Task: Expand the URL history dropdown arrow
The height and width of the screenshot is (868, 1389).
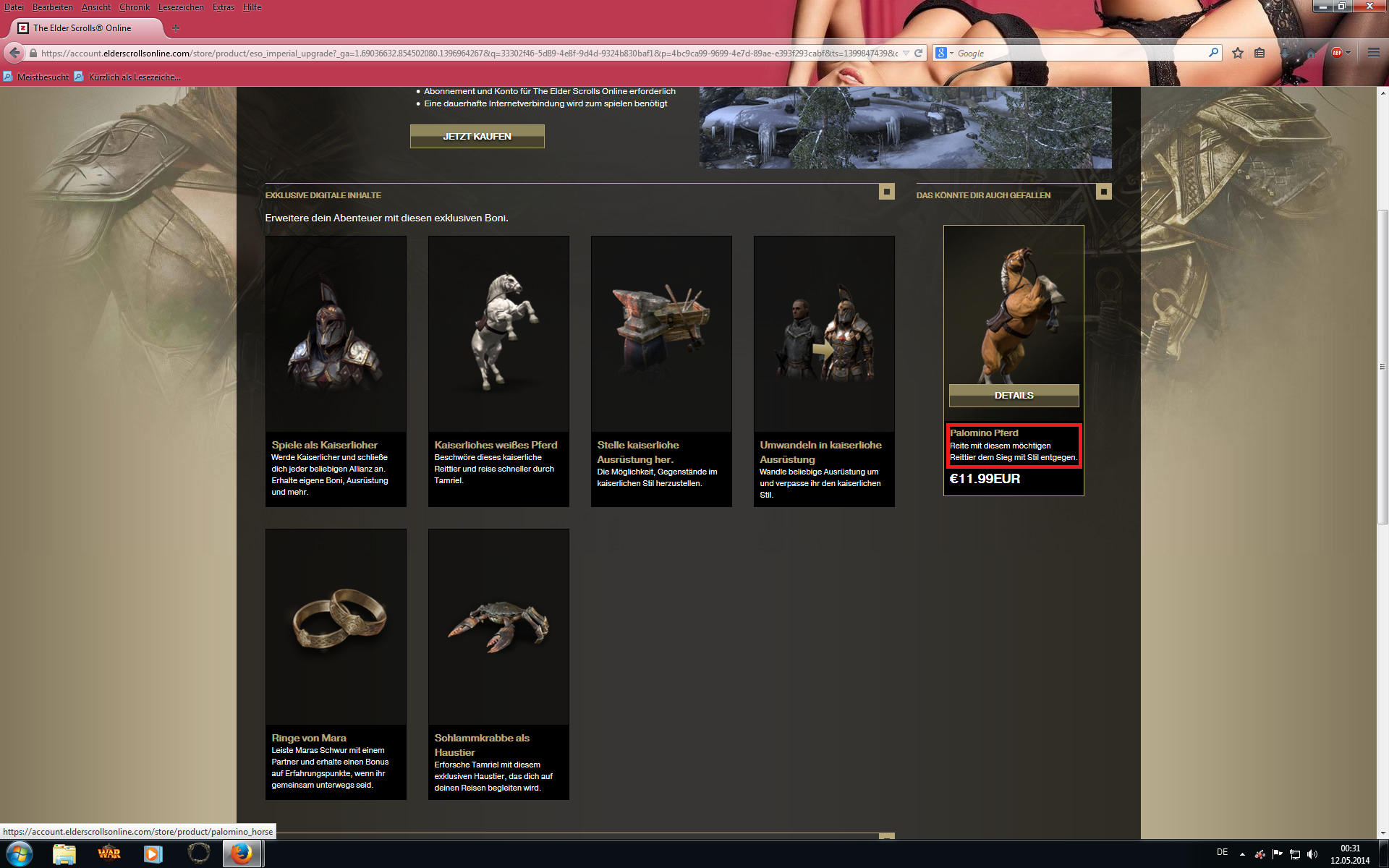Action: [906, 53]
